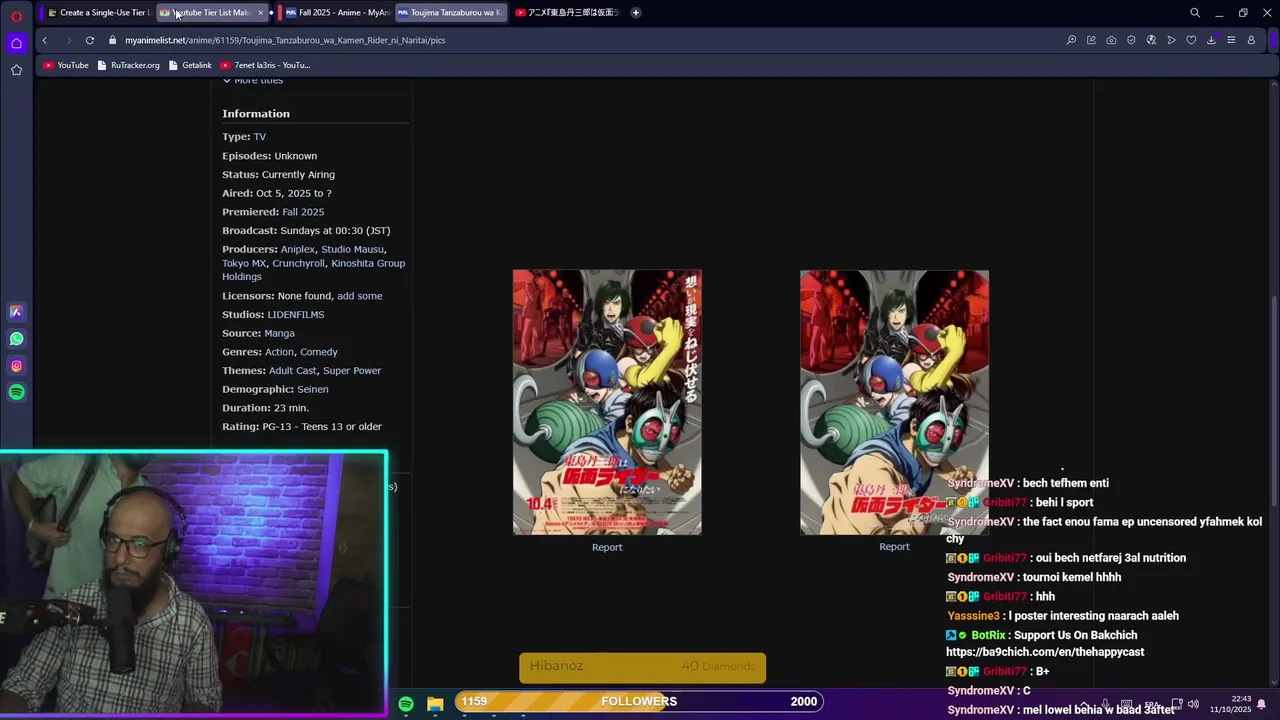Switch to the Toujima Tanzaburou wa tab

(450, 13)
